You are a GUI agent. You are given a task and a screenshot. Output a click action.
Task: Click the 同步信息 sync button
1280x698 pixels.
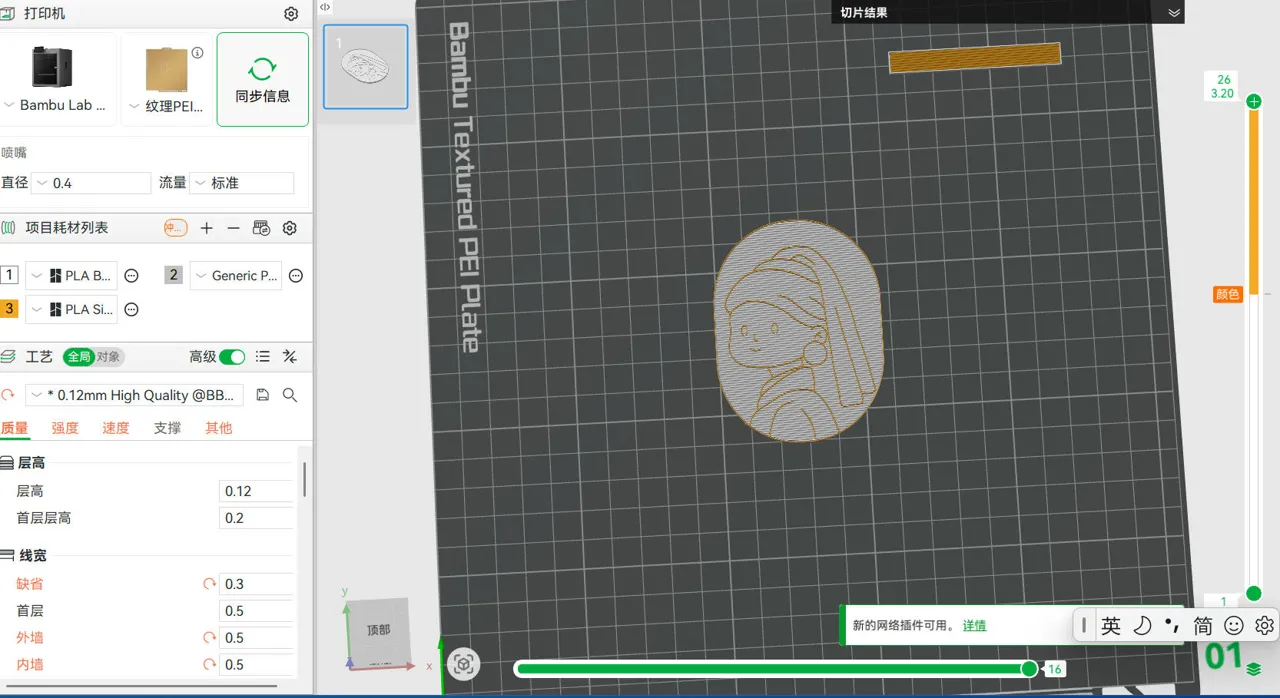(263, 79)
